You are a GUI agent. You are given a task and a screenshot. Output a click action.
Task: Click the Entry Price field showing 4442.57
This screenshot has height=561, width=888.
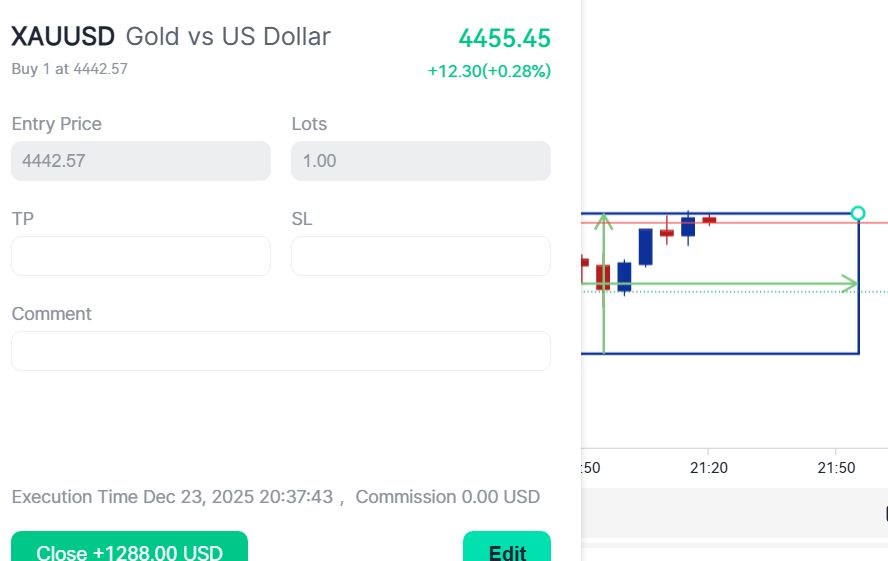141,161
